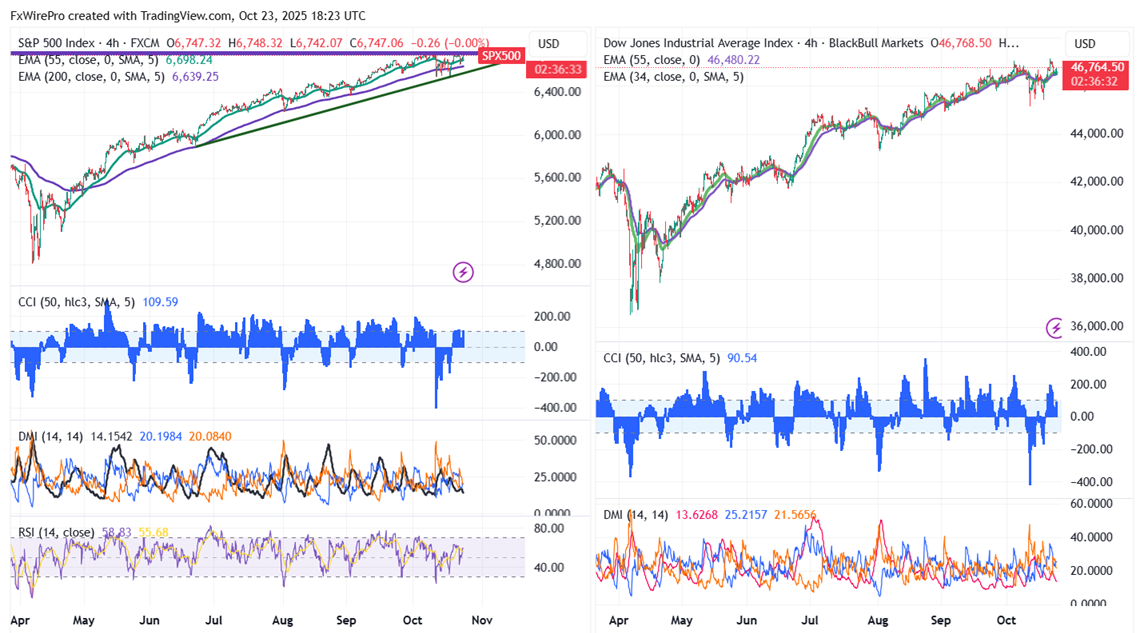
Task: Click the lightning icon on Dow Jones chart
Action: tap(1053, 328)
